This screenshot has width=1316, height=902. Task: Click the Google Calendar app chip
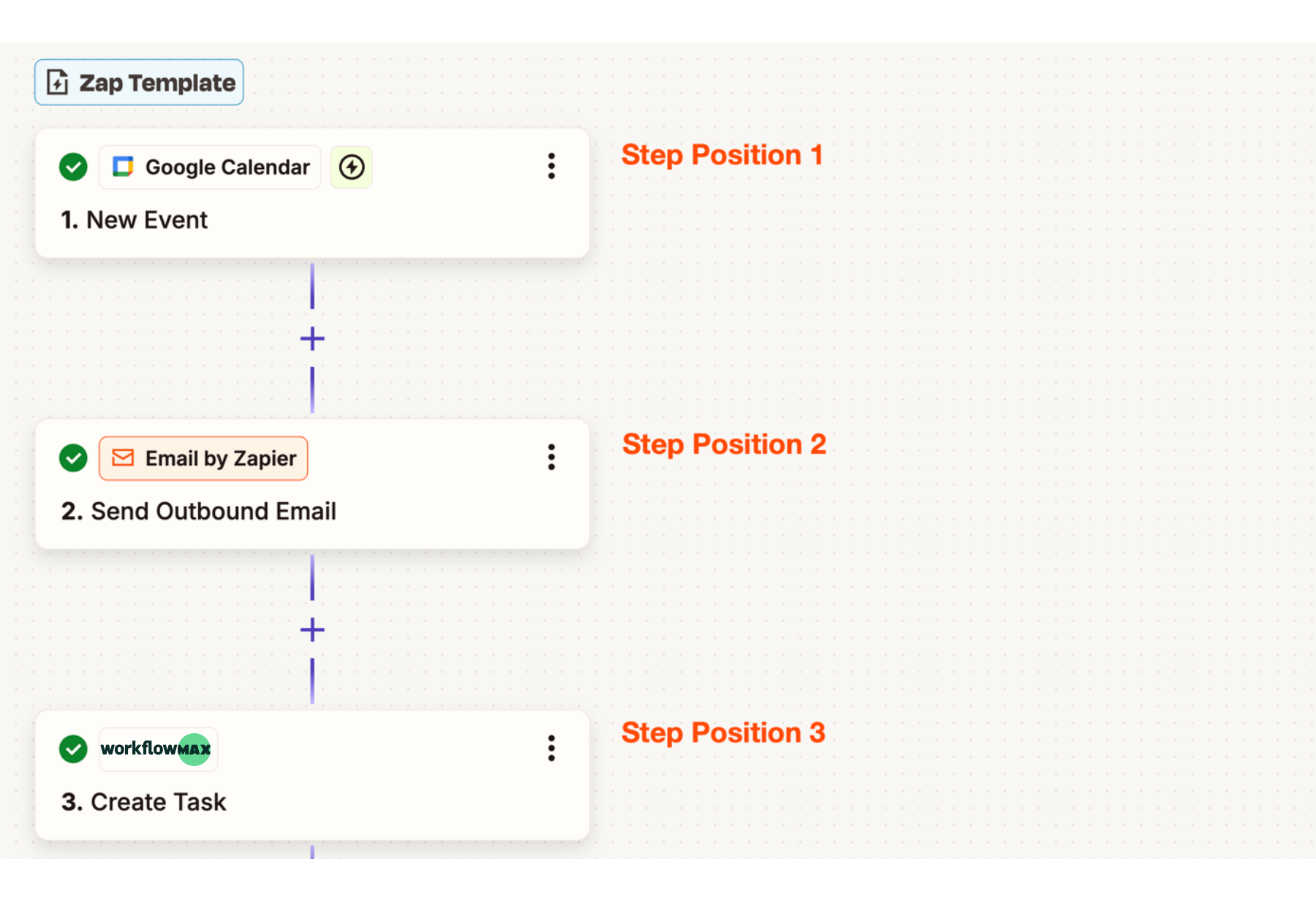point(210,167)
